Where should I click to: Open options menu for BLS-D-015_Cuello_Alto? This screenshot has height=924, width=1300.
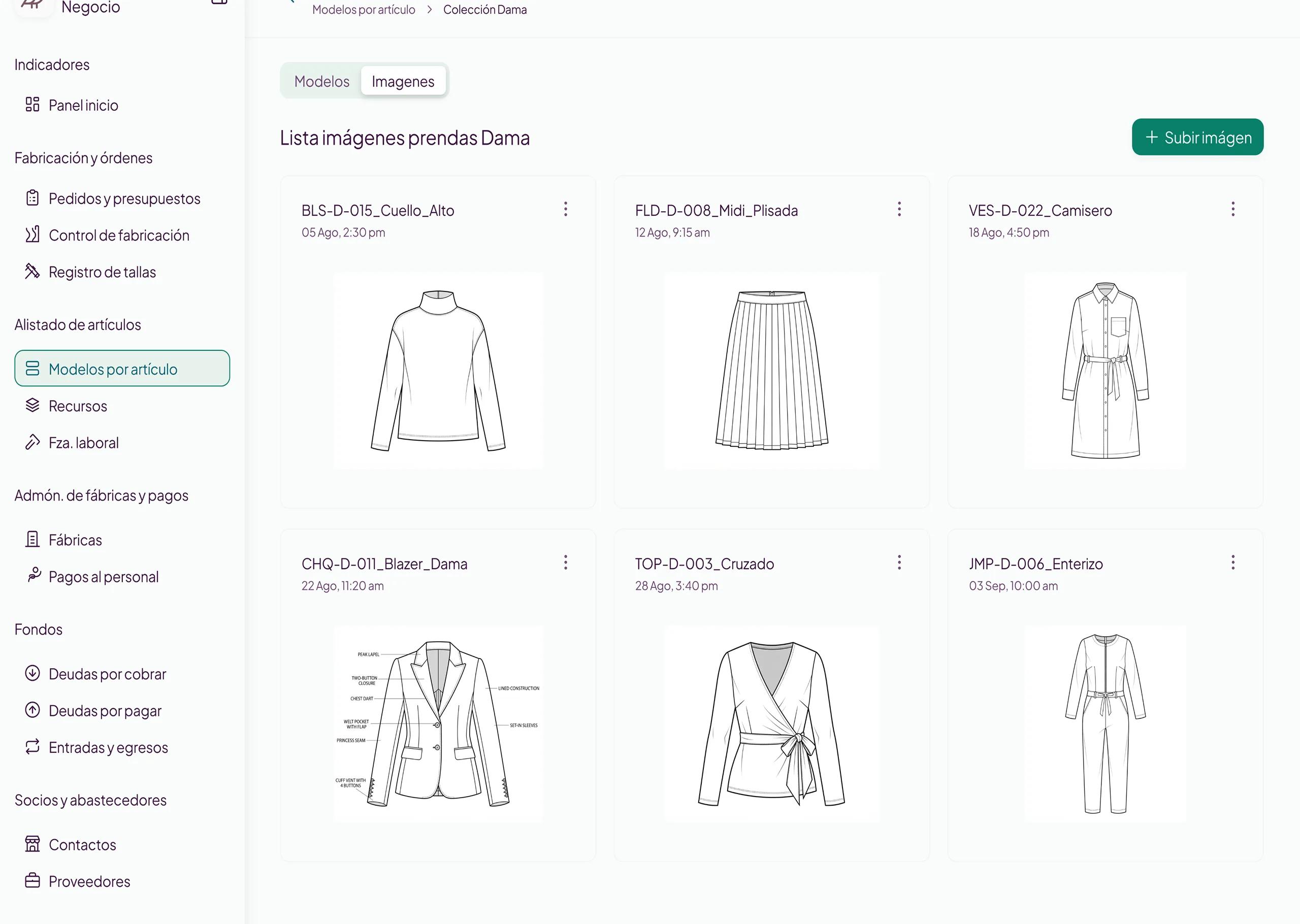[566, 209]
